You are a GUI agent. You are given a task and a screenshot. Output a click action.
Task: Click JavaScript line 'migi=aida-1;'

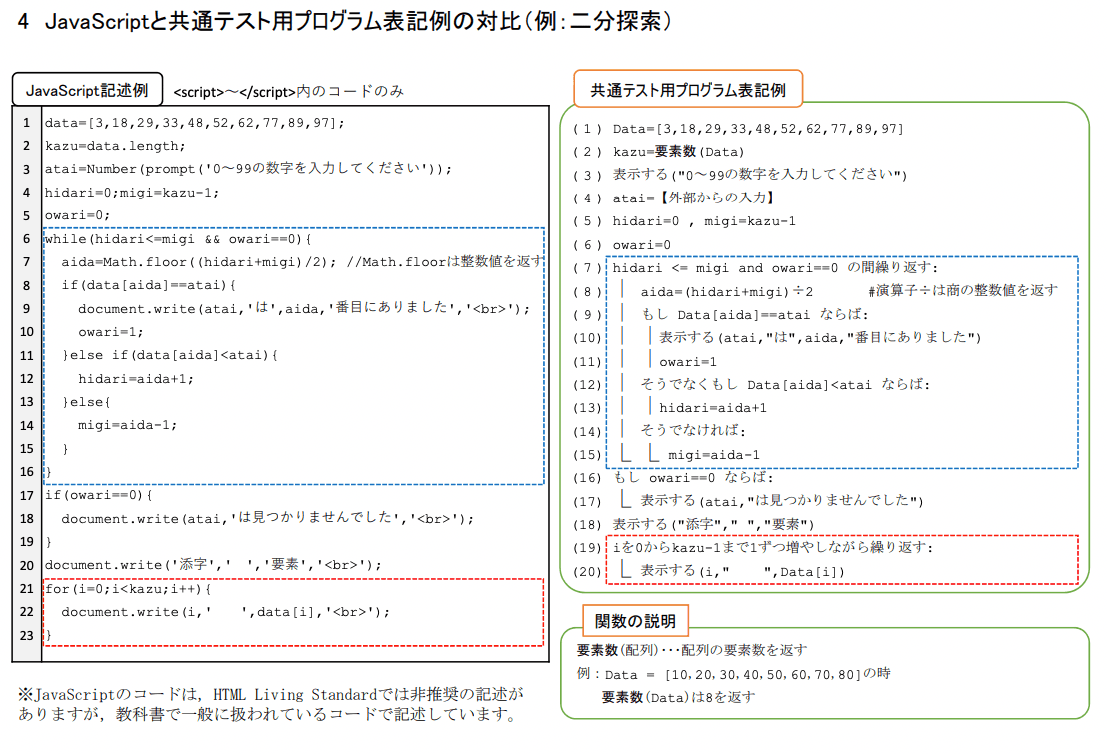(x=127, y=425)
